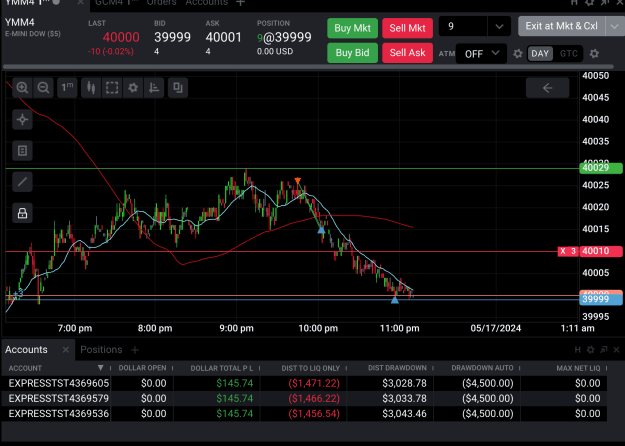Buy at market with Buy Mkt
Screen dimensions: 625x446
(352, 28)
